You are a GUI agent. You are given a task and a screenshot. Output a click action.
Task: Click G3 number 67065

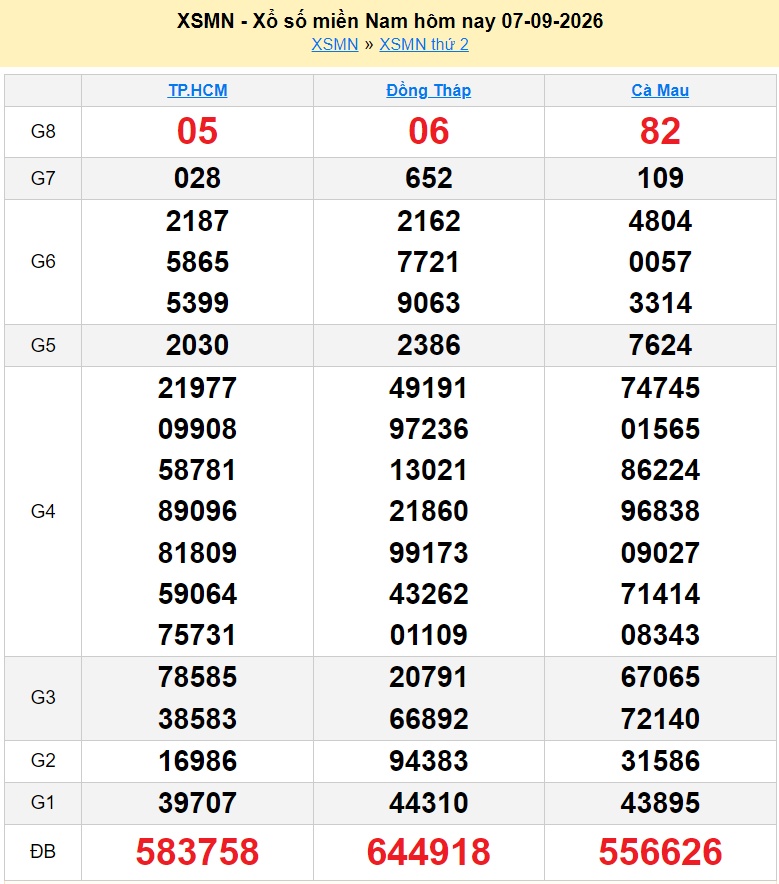660,677
